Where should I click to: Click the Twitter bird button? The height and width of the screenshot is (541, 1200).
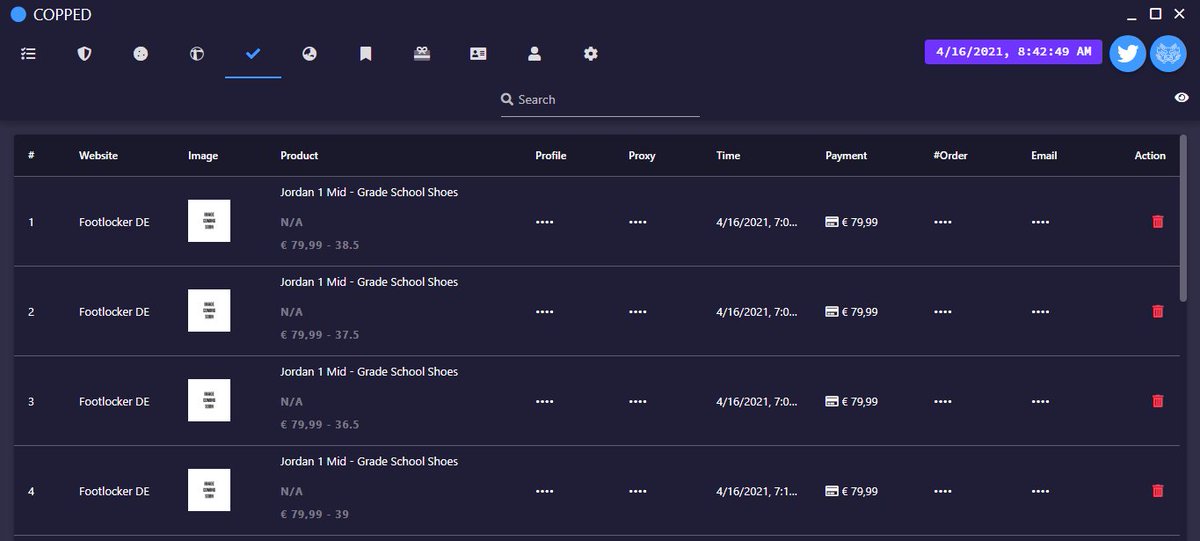click(x=1128, y=53)
